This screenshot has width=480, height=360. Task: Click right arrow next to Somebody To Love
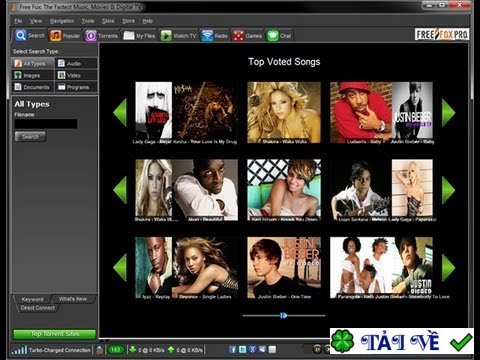[x=448, y=267]
